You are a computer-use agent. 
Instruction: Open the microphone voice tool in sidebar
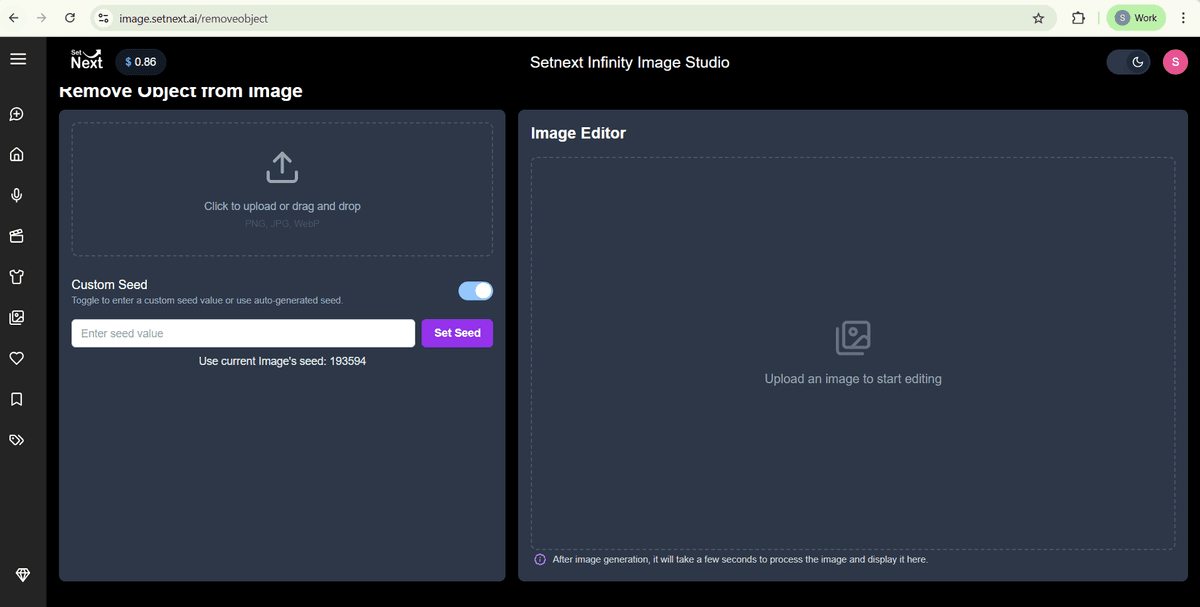click(x=17, y=196)
